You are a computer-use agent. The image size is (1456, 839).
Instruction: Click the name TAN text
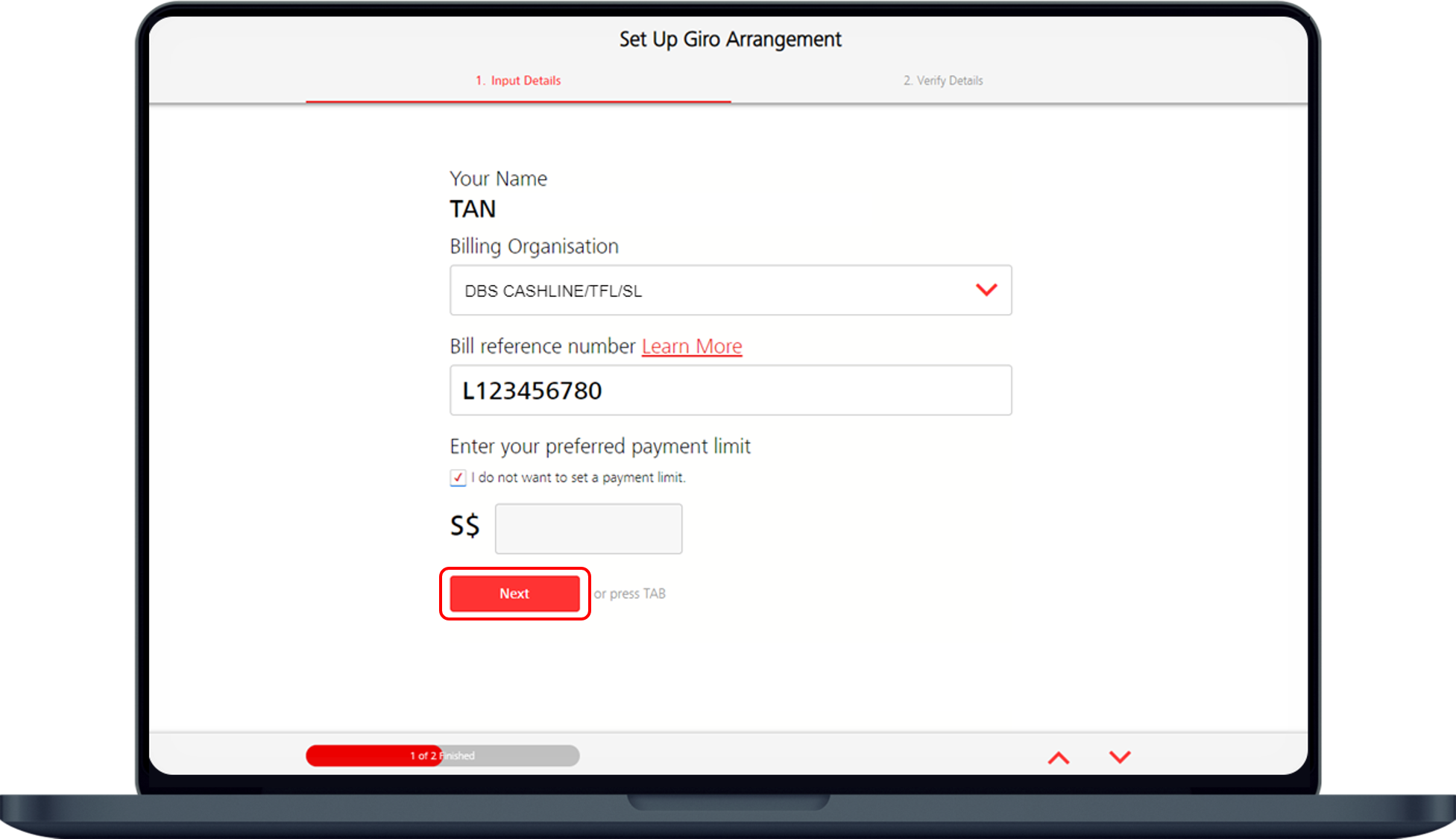(x=473, y=209)
